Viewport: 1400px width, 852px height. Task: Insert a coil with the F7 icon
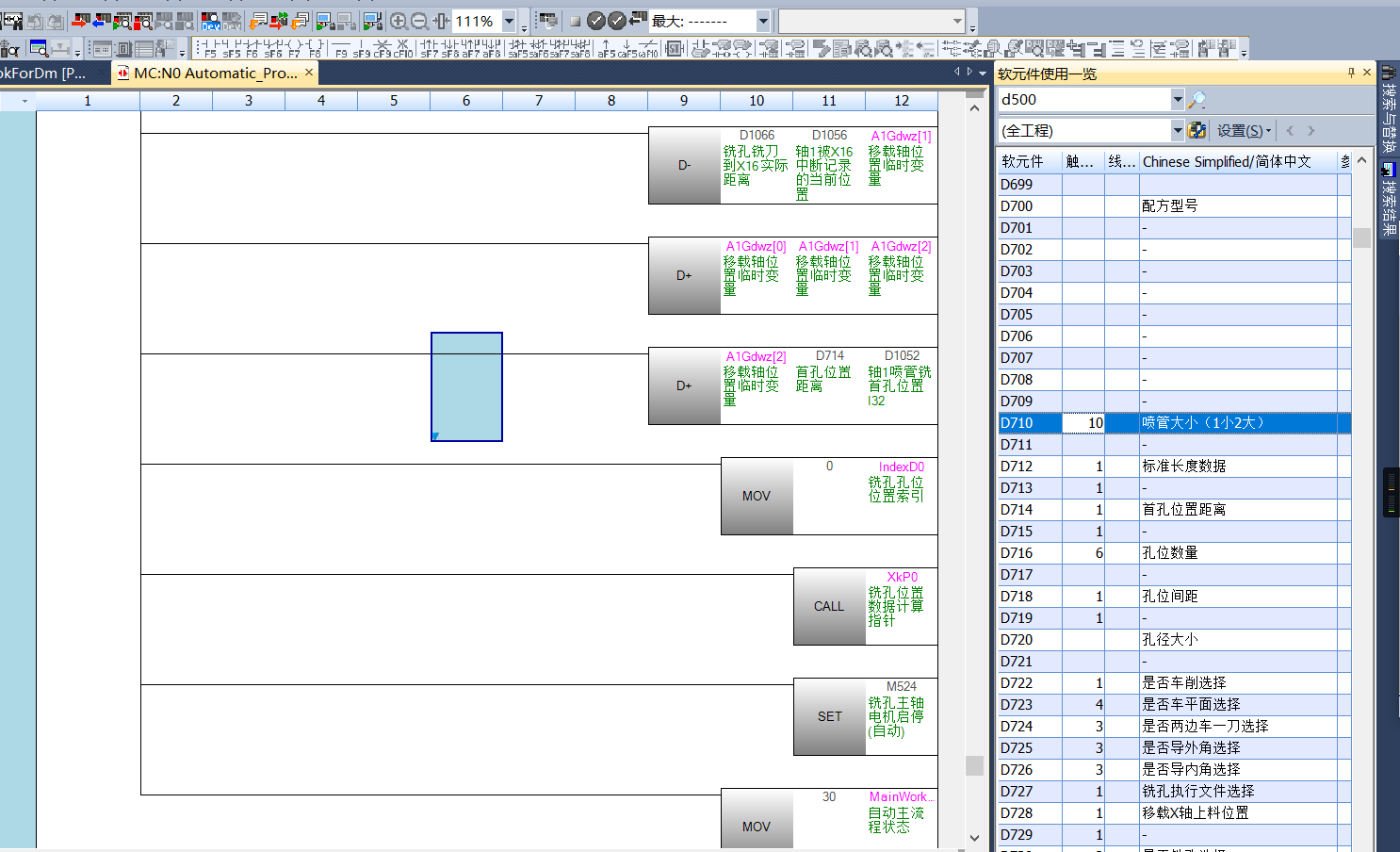(x=294, y=48)
